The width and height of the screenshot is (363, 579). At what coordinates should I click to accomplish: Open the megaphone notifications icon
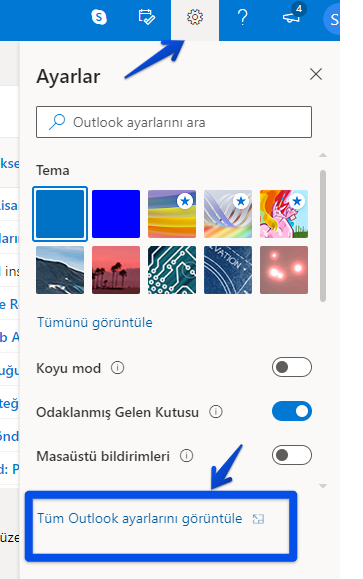click(x=291, y=17)
